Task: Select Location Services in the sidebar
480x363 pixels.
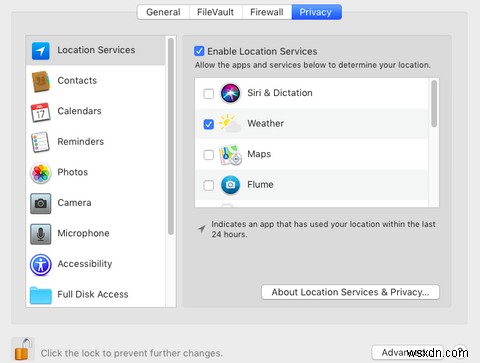Action: [96, 51]
